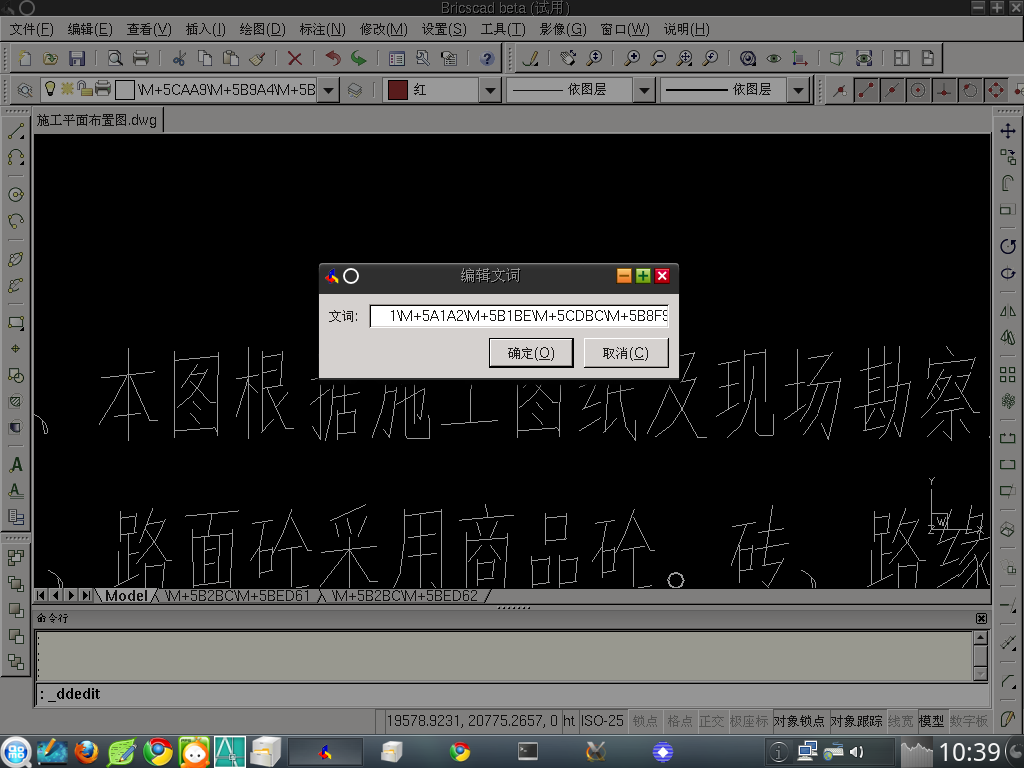Undo the last action with the red arrow
This screenshot has height=768, width=1024.
333,58
